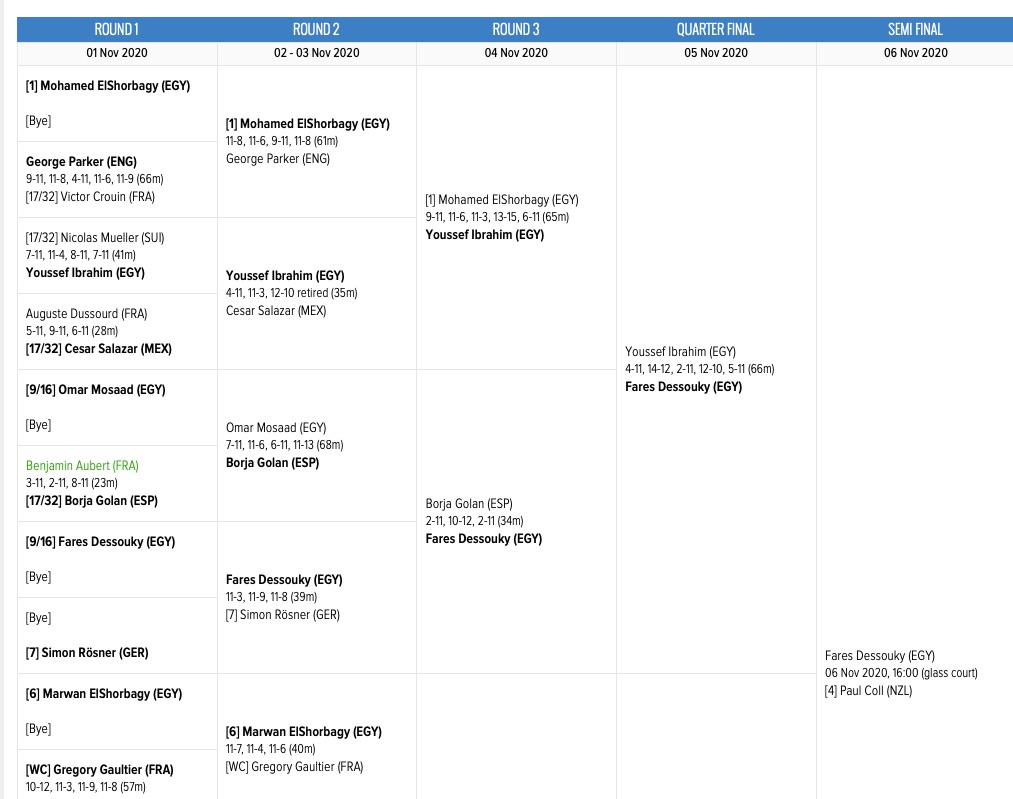Click George Parker (ENG) in Round 1
Screen dimensions: 1013x799
click(x=81, y=162)
